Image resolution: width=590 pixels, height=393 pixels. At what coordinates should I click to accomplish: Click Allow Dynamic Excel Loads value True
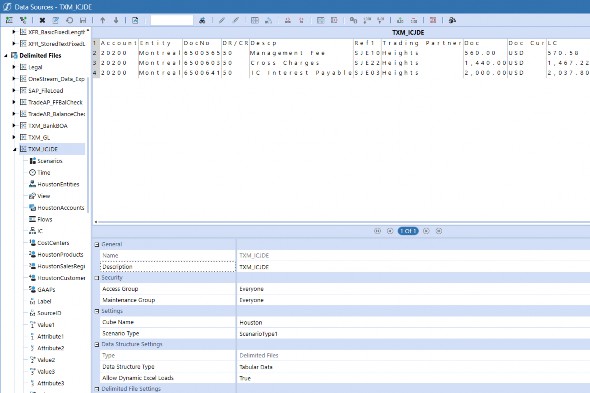click(x=245, y=378)
